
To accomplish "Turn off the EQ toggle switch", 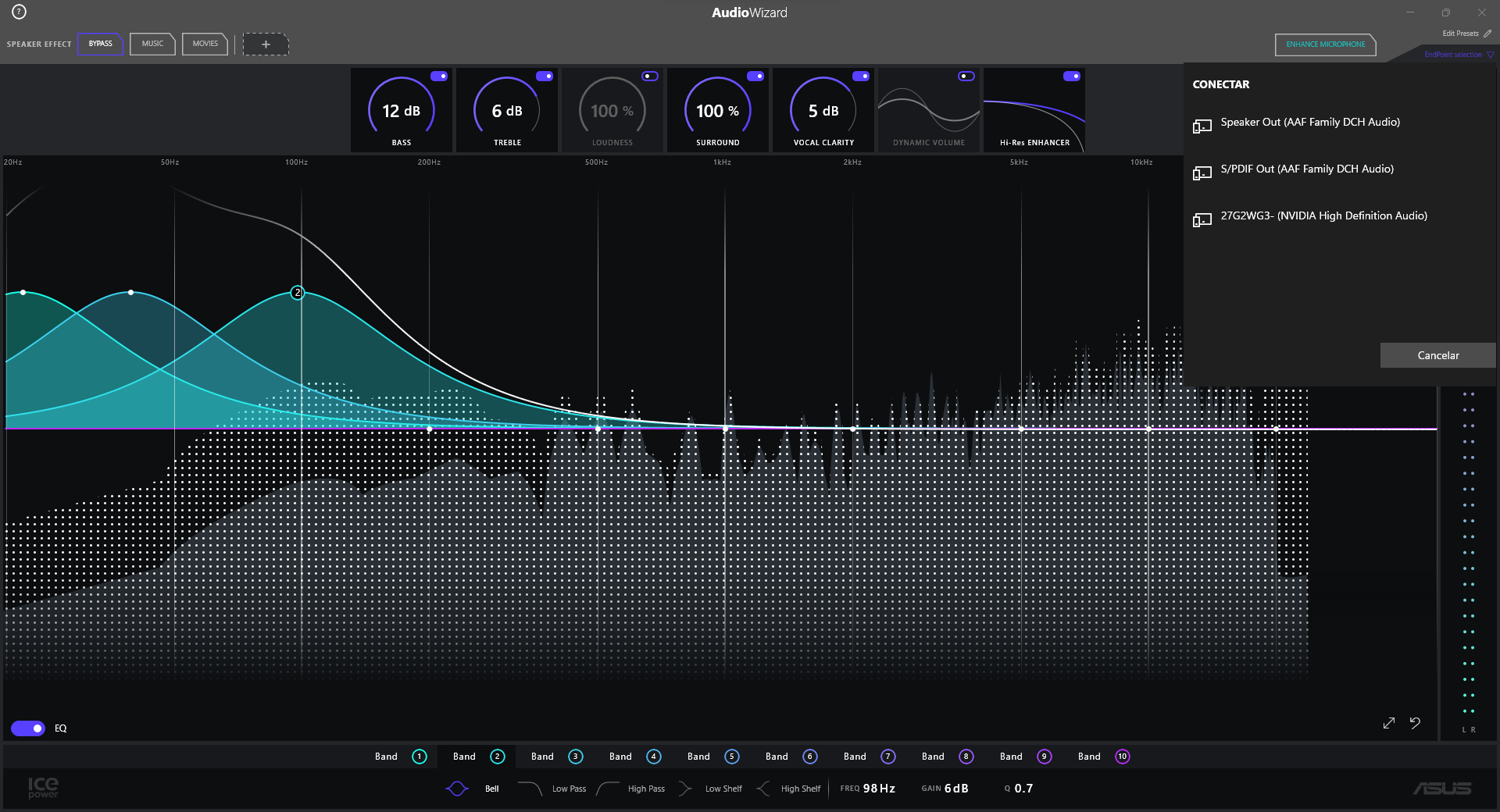I will point(28,728).
